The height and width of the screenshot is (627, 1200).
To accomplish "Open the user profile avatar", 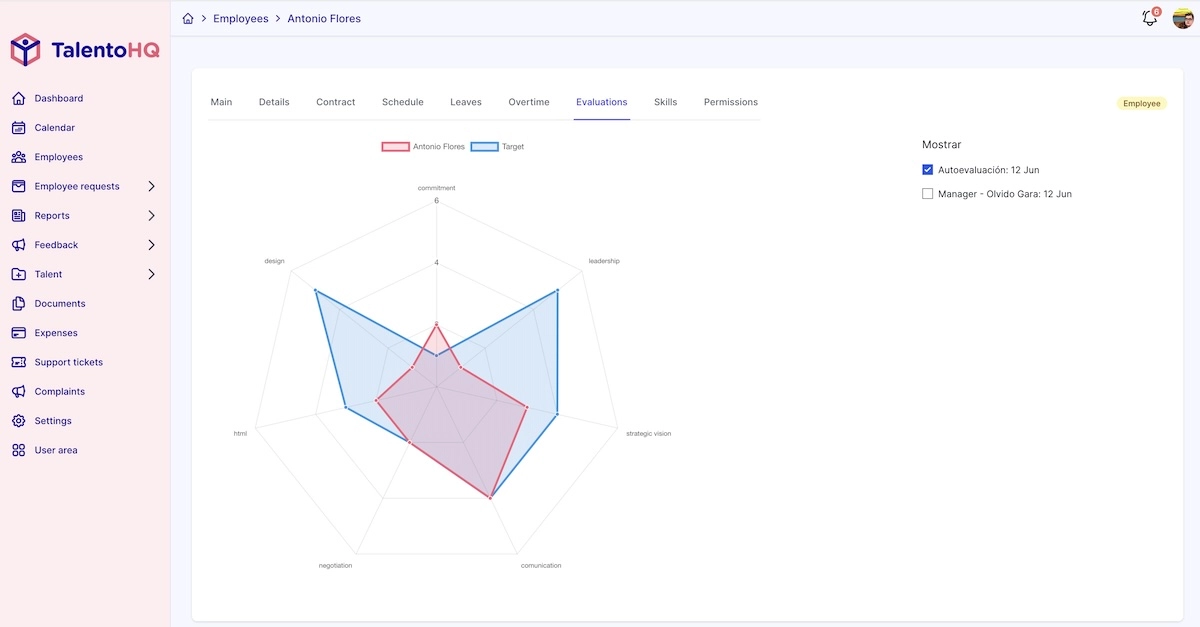I will 1183,19.
